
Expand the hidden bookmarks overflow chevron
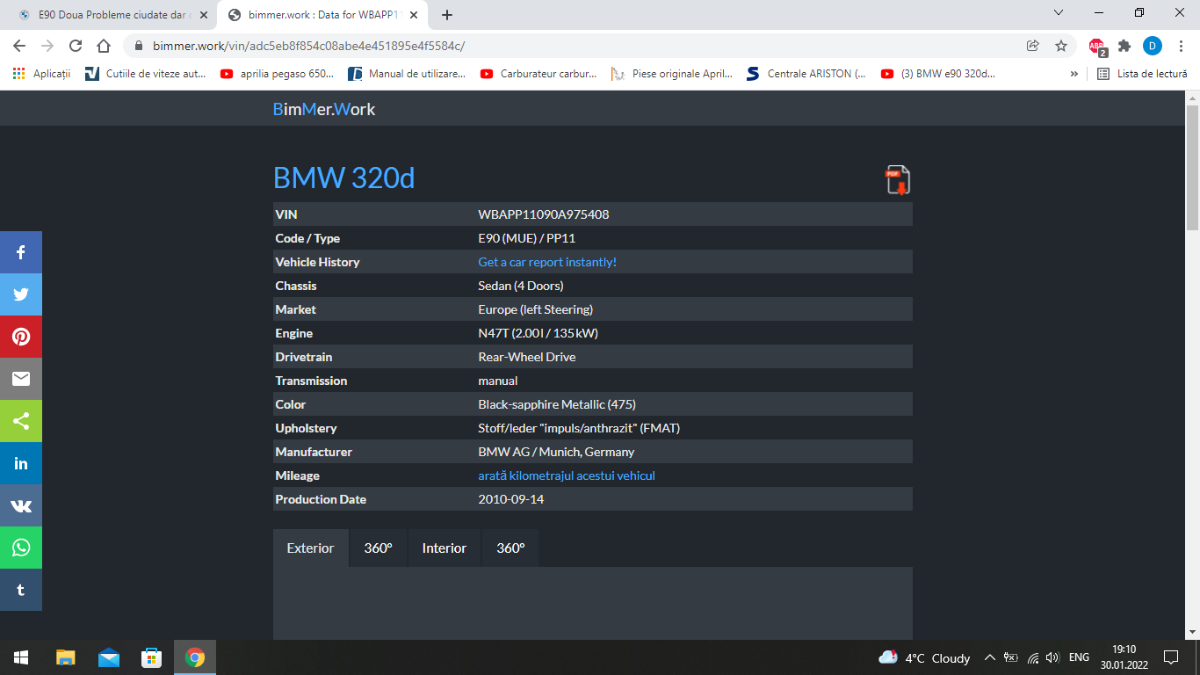(x=1074, y=73)
